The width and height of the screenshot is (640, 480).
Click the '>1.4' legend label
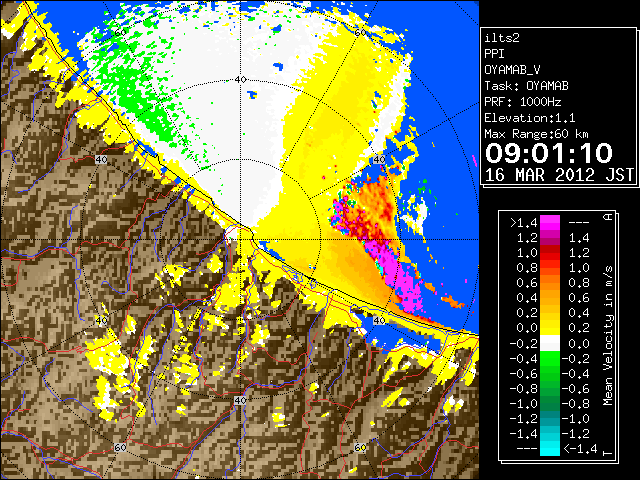click(523, 223)
